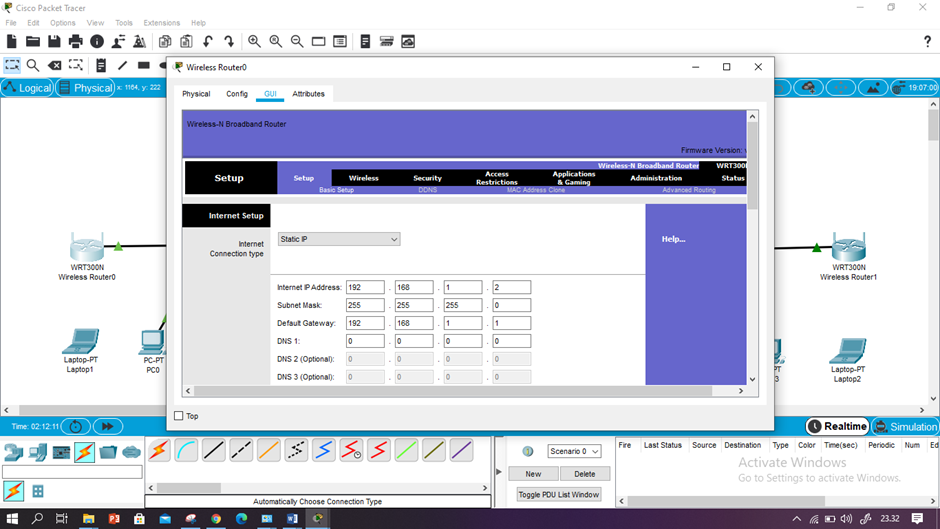
Task: Click router GUI horizontal scrollbar right arrow
Action: point(741,390)
